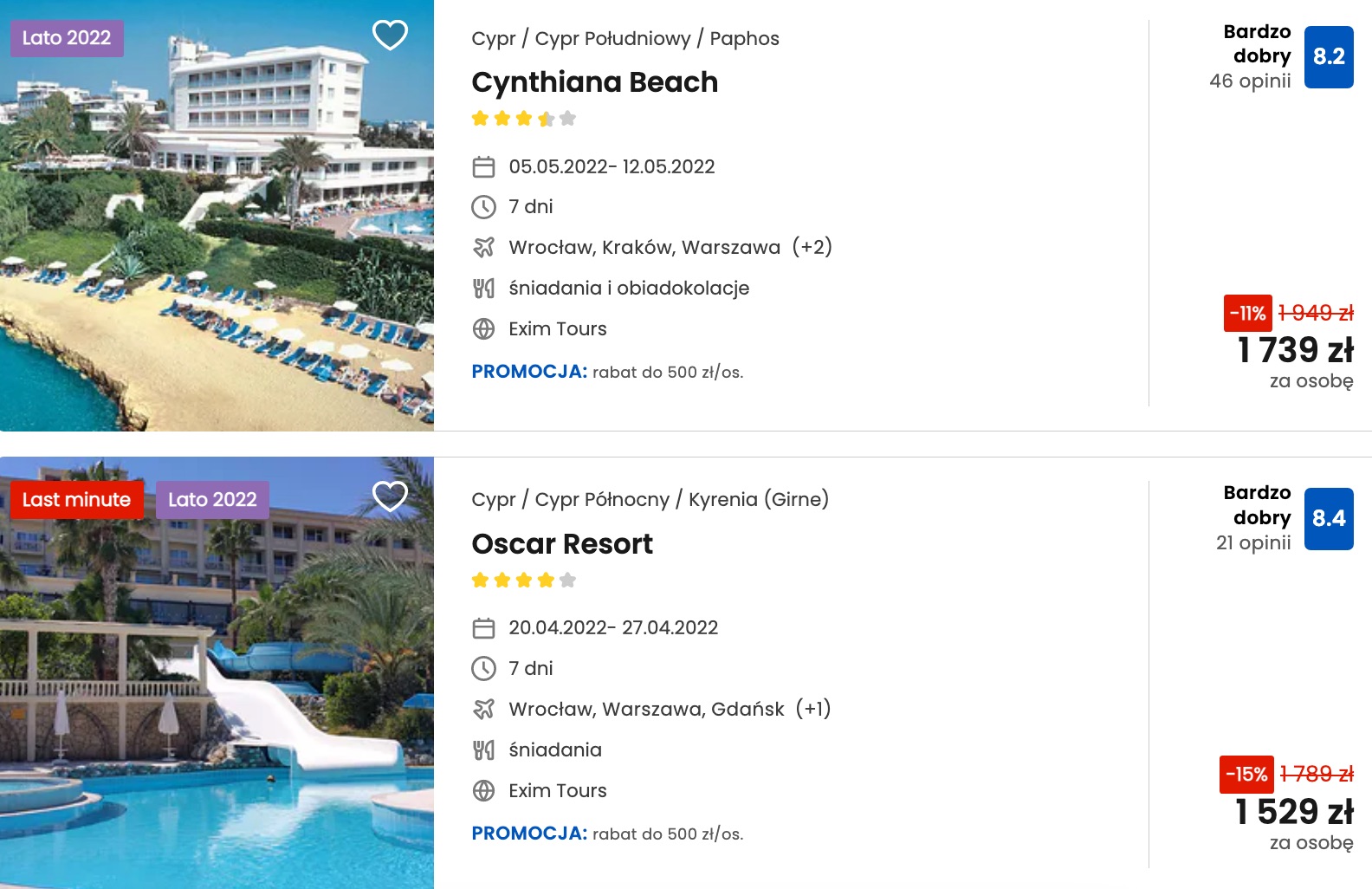
Task: Open the Cynthiana Beach hotel title
Action: (x=595, y=82)
